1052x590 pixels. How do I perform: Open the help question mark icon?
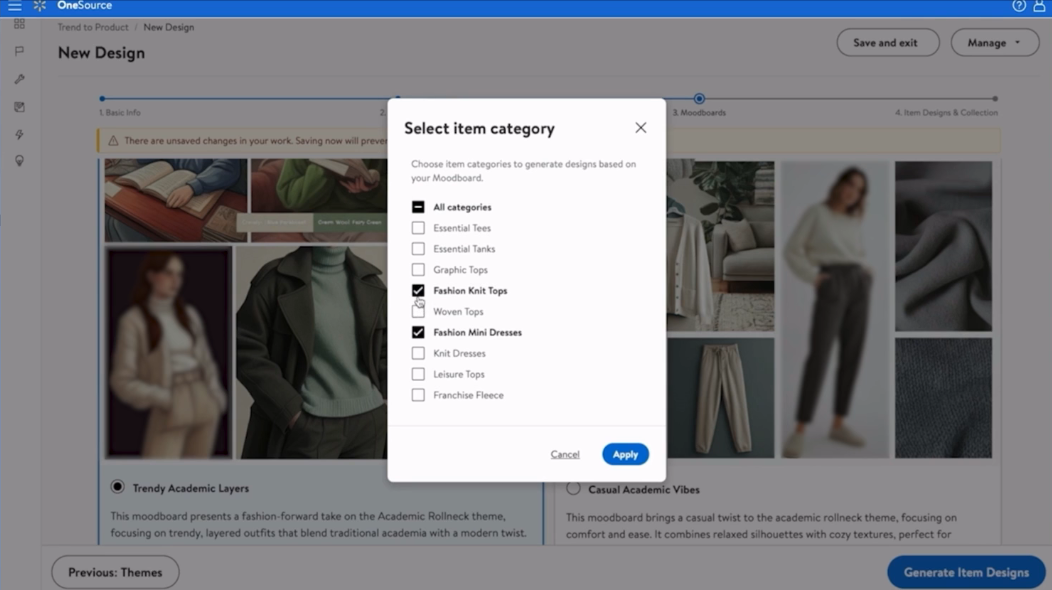[x=1019, y=6]
